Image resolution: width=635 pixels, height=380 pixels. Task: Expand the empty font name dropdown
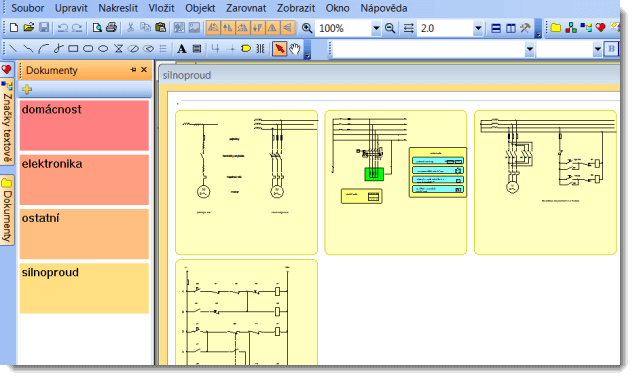(529, 49)
